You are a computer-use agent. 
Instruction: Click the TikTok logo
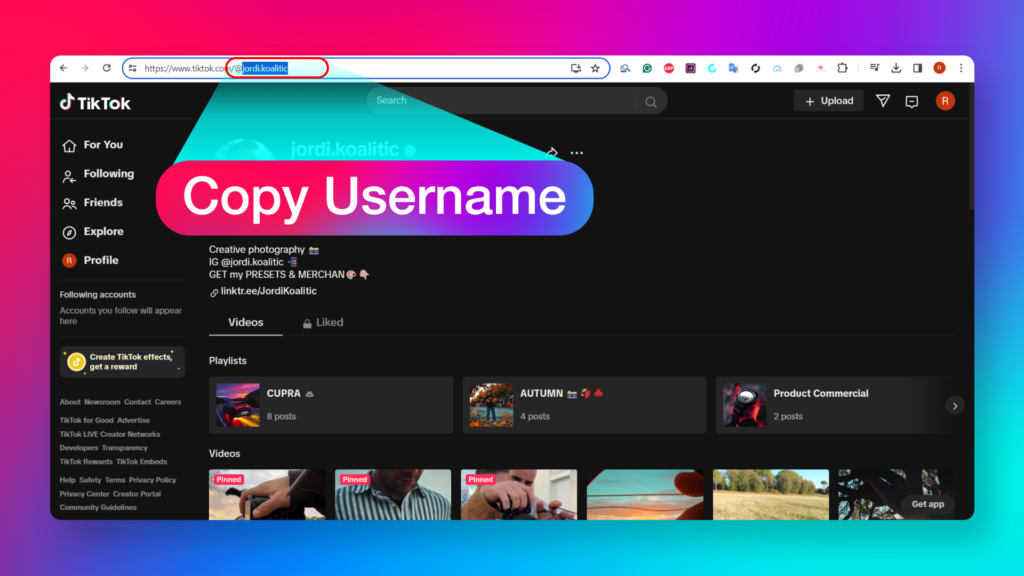(95, 103)
